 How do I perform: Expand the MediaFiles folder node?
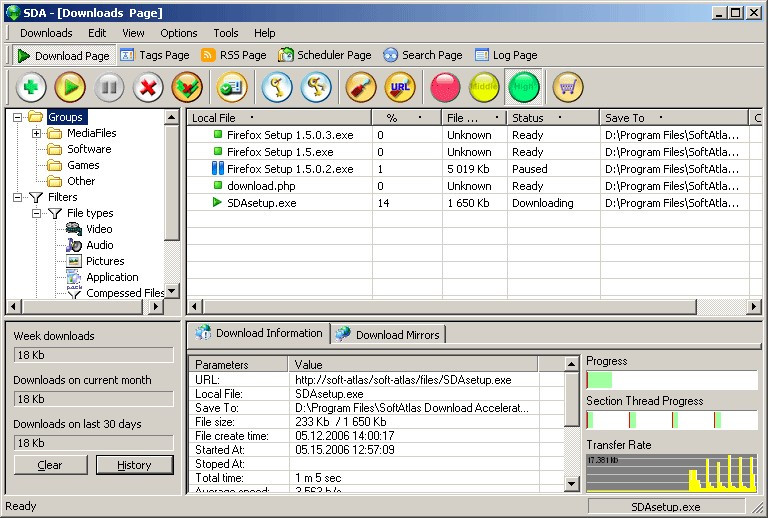(x=36, y=133)
